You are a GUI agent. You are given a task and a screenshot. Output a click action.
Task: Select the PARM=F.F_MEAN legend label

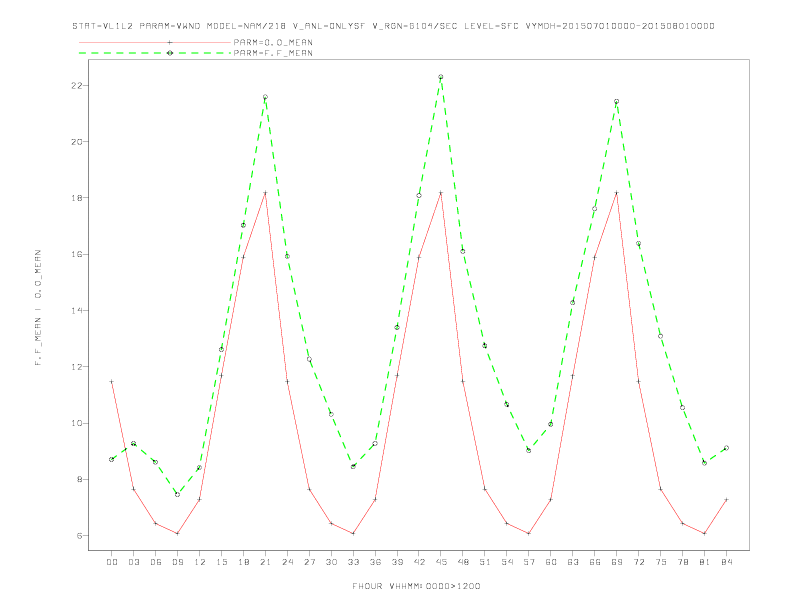point(273,53)
